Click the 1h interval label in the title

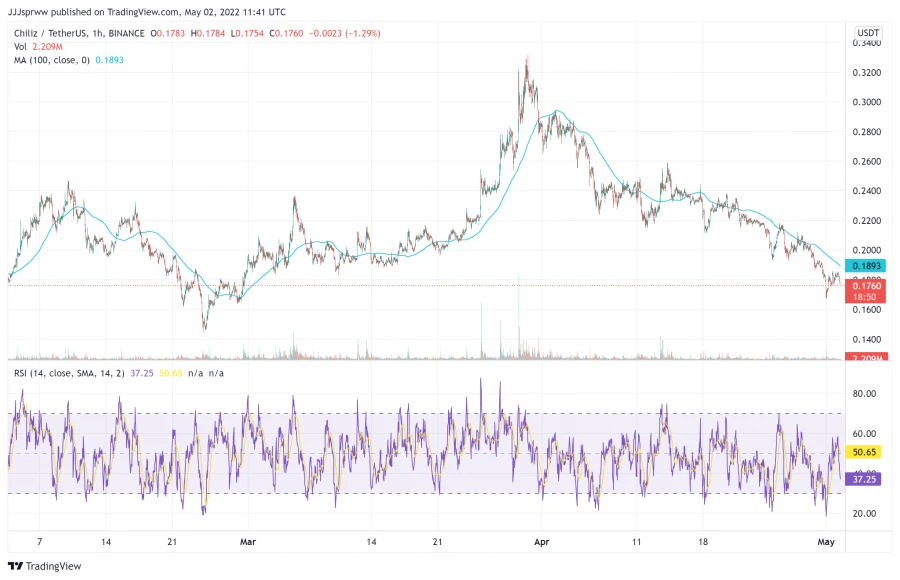tap(98, 33)
